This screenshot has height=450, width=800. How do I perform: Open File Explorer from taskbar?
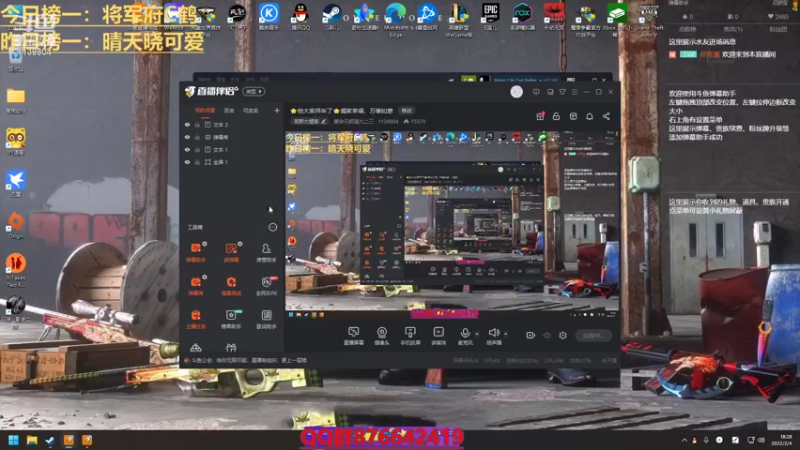coord(32,440)
